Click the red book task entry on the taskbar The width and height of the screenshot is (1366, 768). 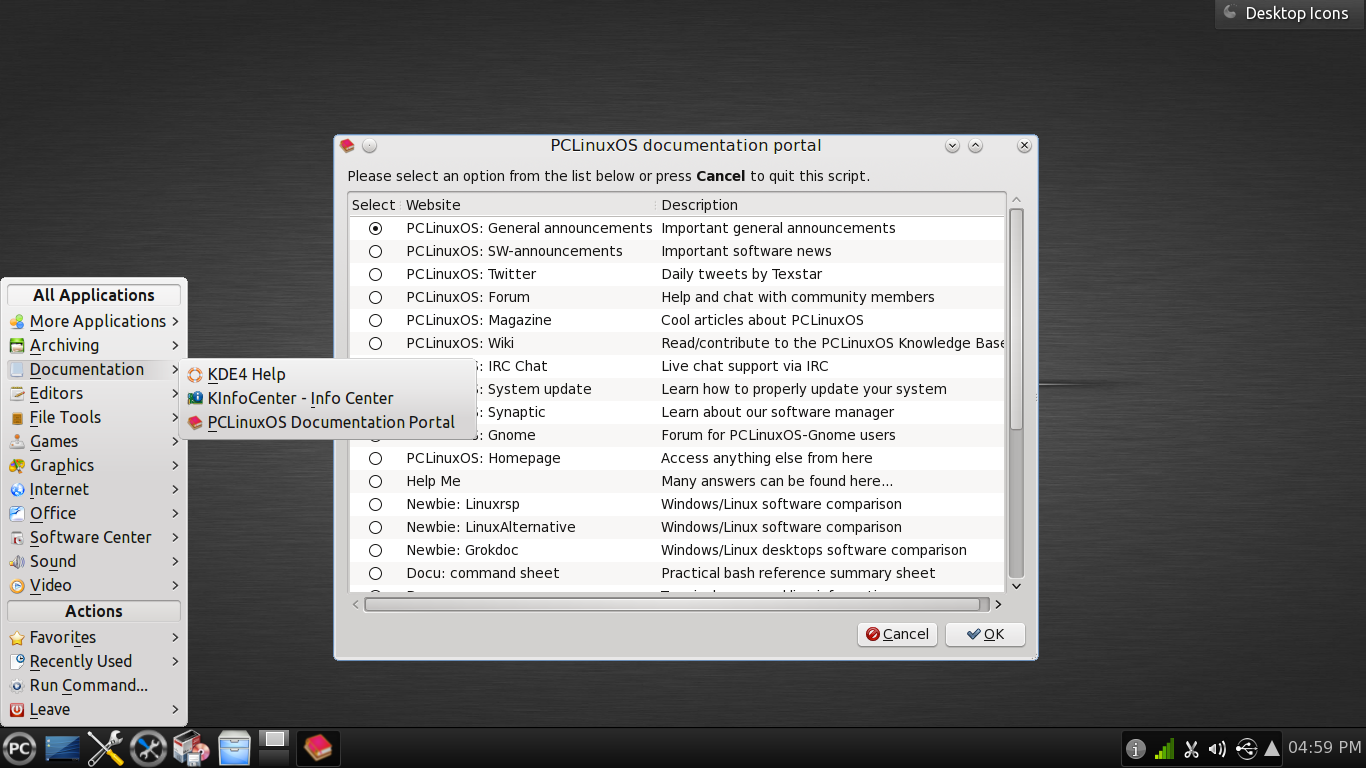coord(318,748)
